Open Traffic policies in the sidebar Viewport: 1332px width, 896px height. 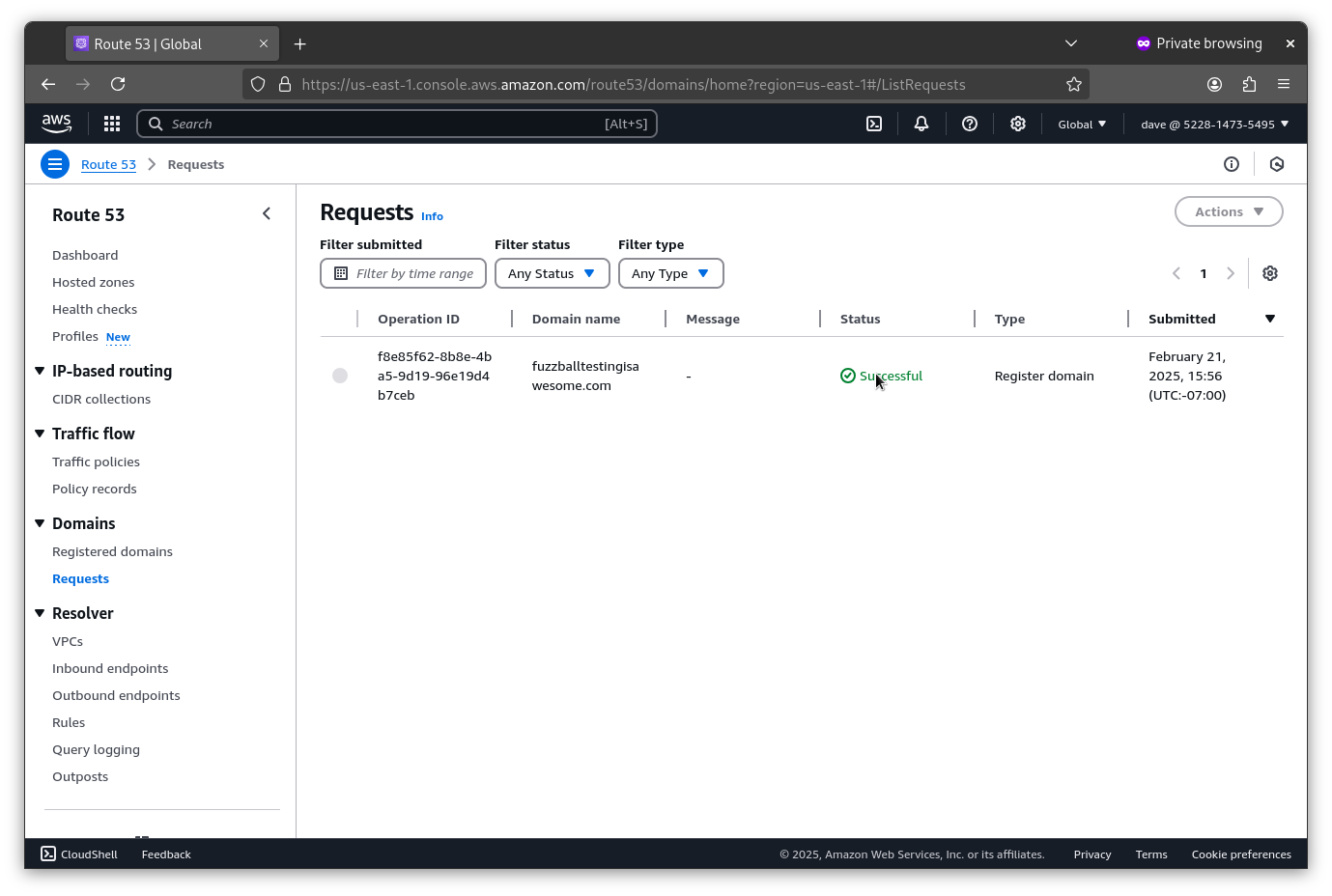point(96,462)
